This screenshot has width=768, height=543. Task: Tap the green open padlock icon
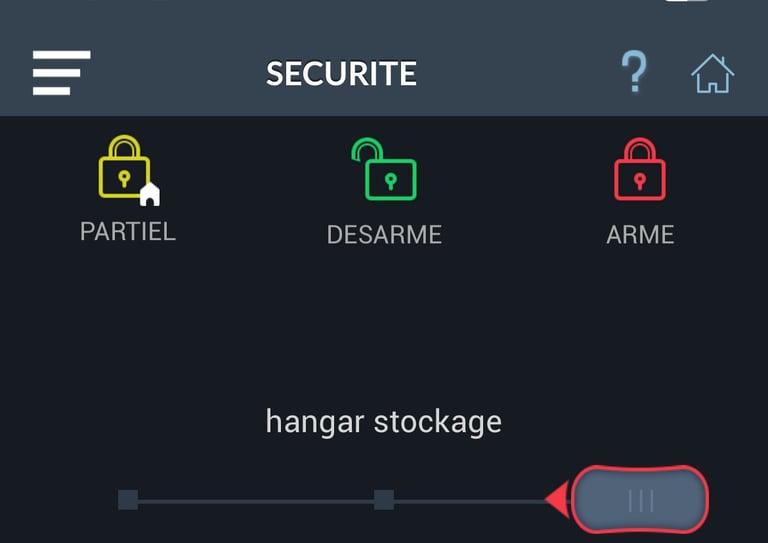click(386, 171)
